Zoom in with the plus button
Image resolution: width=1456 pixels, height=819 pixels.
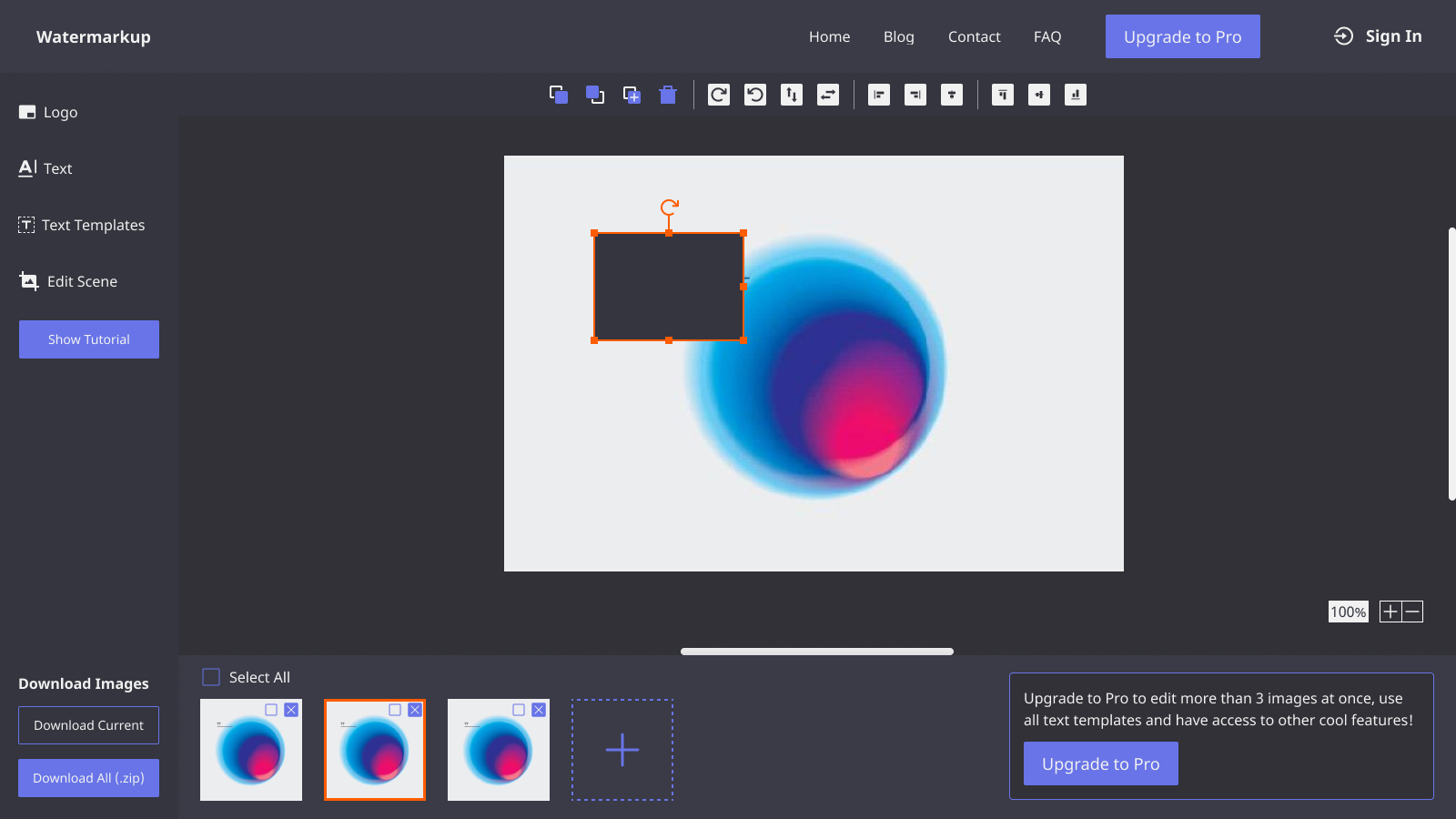tap(1390, 612)
